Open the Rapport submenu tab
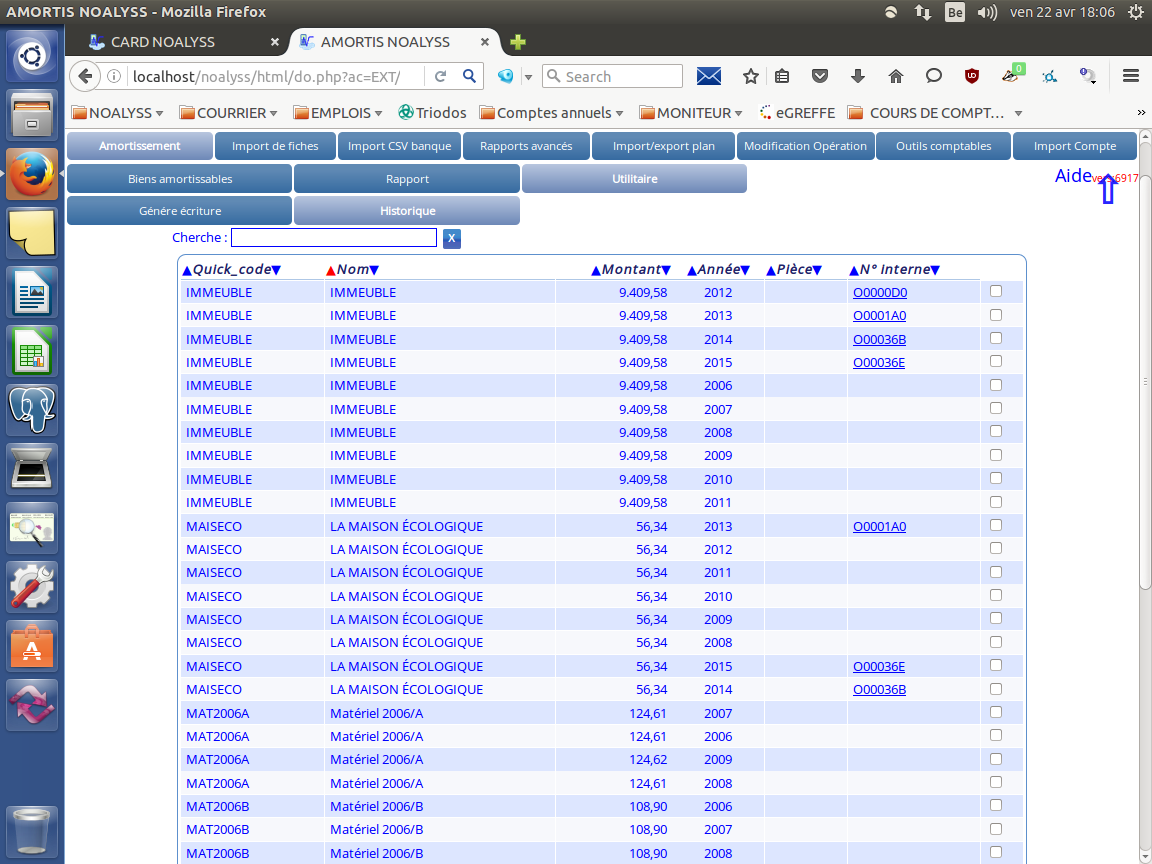The width and height of the screenshot is (1152, 864). click(x=407, y=179)
